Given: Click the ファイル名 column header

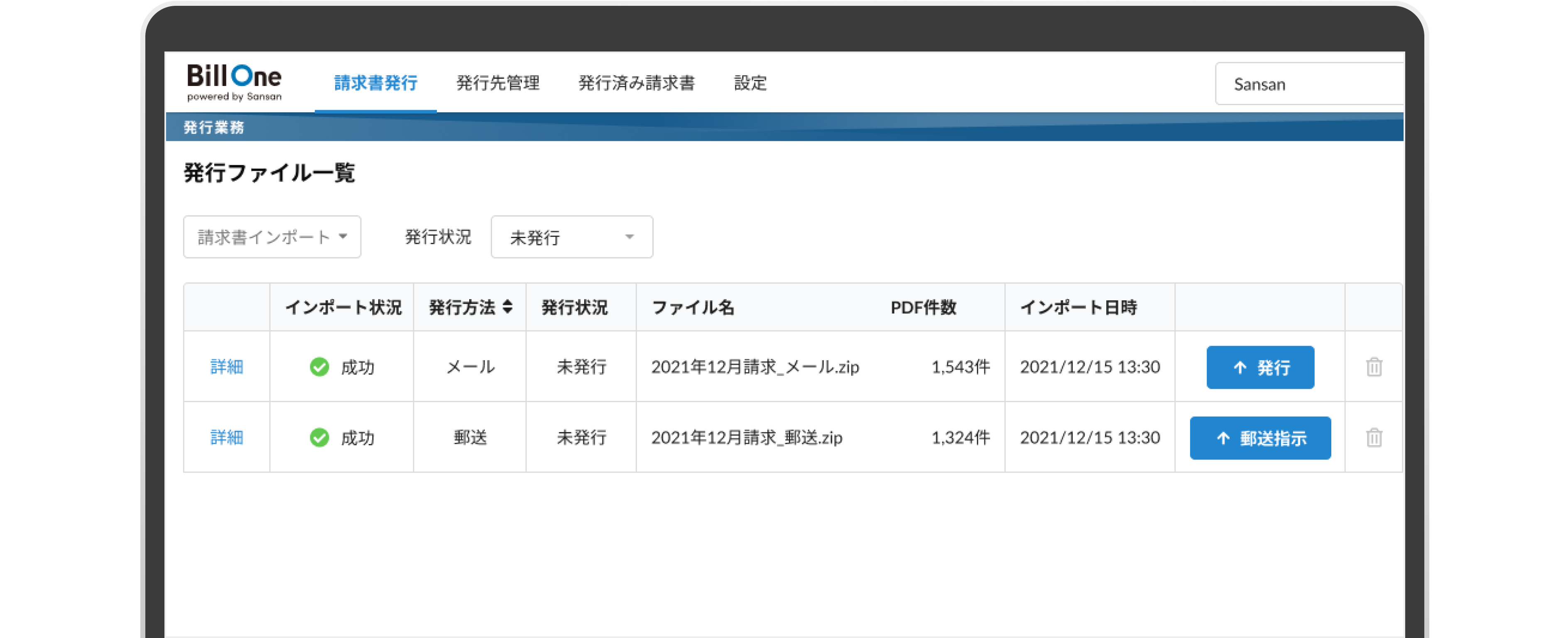Looking at the screenshot, I should (x=693, y=307).
